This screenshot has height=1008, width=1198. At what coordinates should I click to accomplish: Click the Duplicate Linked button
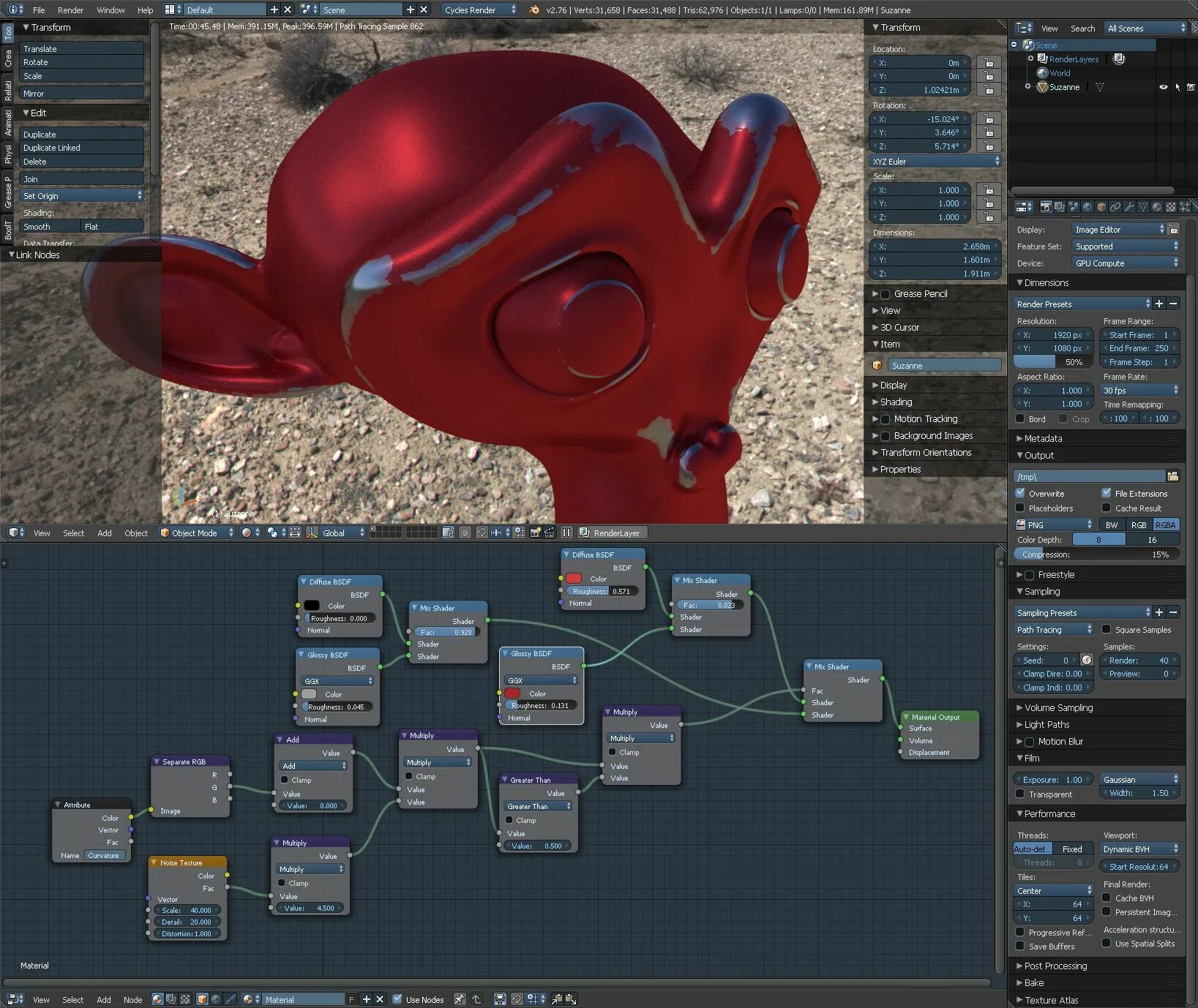click(x=81, y=148)
